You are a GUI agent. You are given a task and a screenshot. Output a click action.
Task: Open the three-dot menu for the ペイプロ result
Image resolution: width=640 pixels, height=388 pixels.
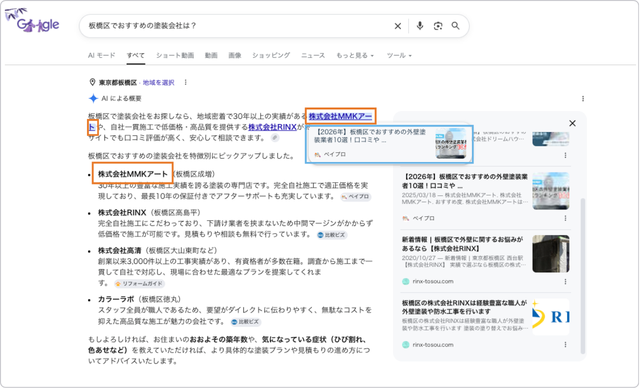pos(565,218)
